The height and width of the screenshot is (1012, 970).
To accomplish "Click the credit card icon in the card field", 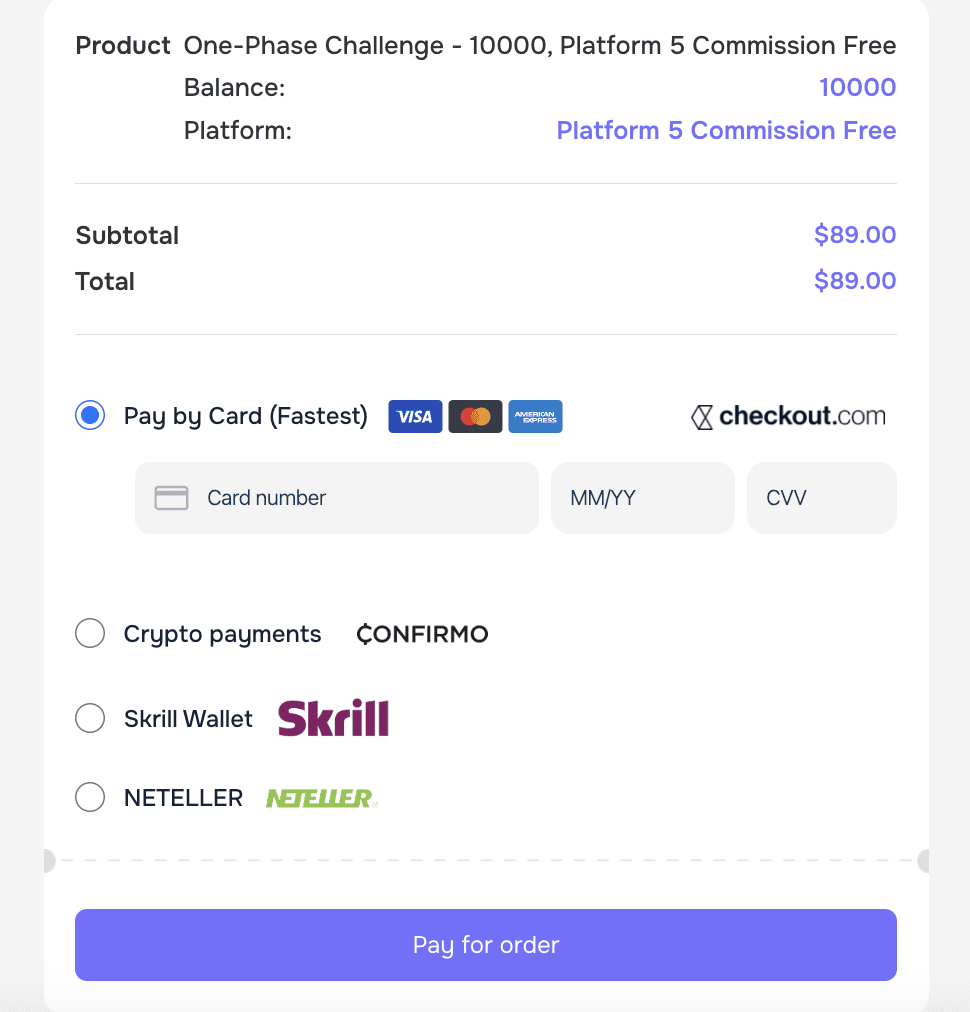I will coord(171,498).
